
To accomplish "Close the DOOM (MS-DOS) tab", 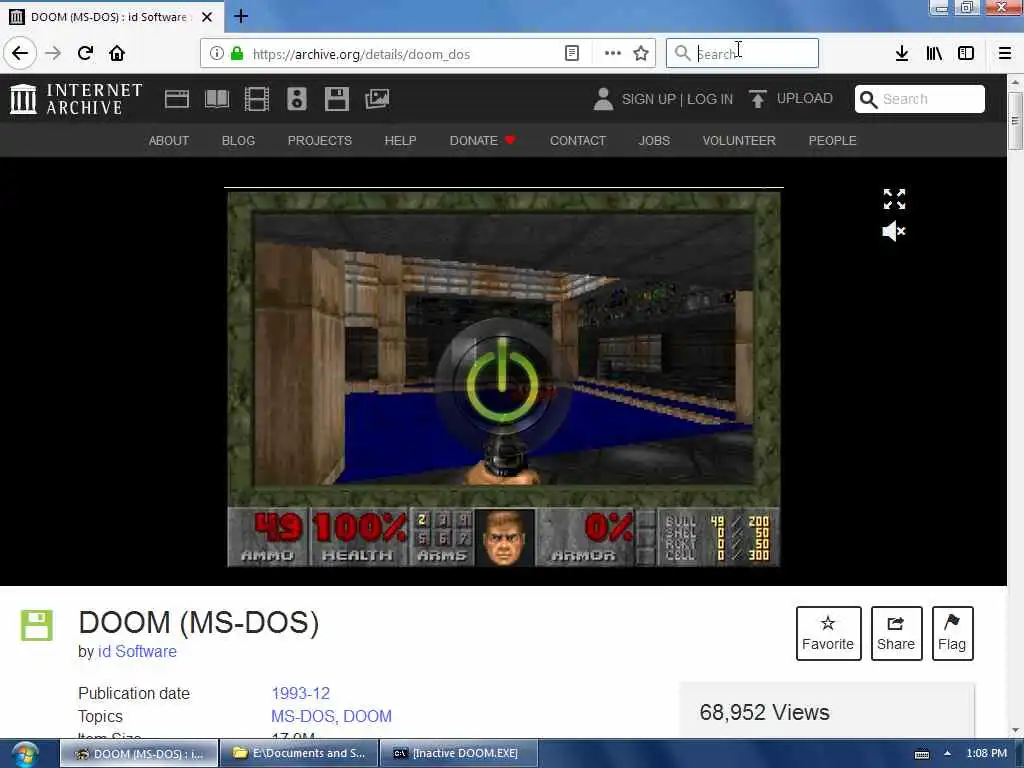I will pos(207,17).
